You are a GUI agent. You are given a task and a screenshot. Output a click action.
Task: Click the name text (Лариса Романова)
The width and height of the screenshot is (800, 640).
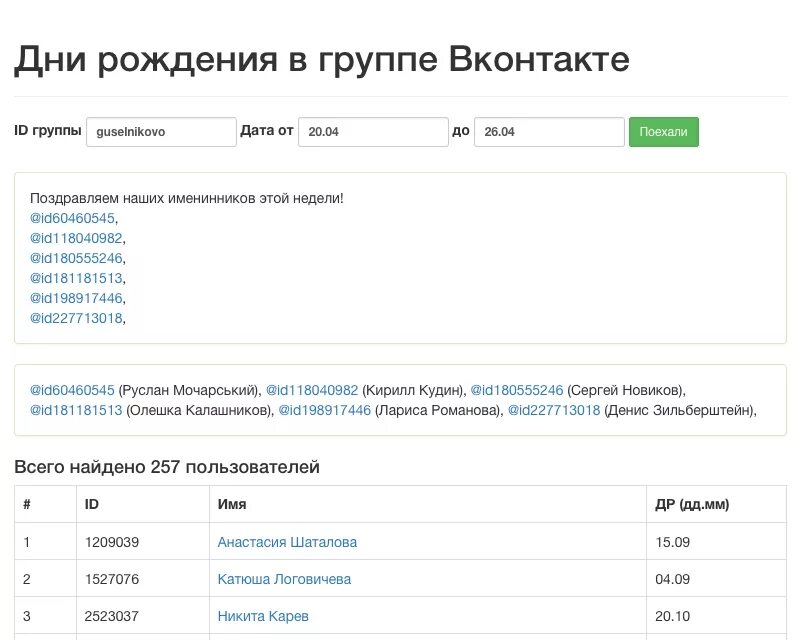[437, 410]
